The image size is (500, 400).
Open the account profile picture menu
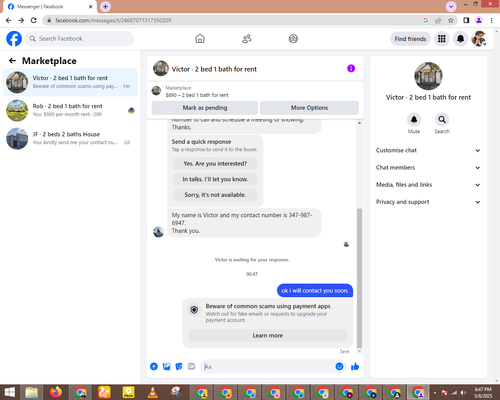point(479,39)
